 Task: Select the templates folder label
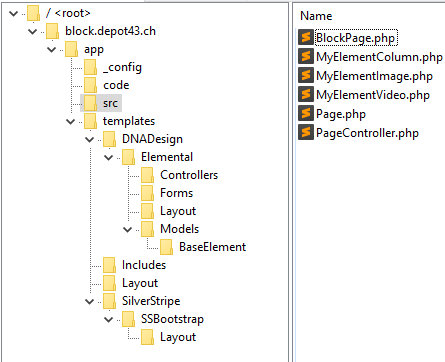click(x=129, y=121)
